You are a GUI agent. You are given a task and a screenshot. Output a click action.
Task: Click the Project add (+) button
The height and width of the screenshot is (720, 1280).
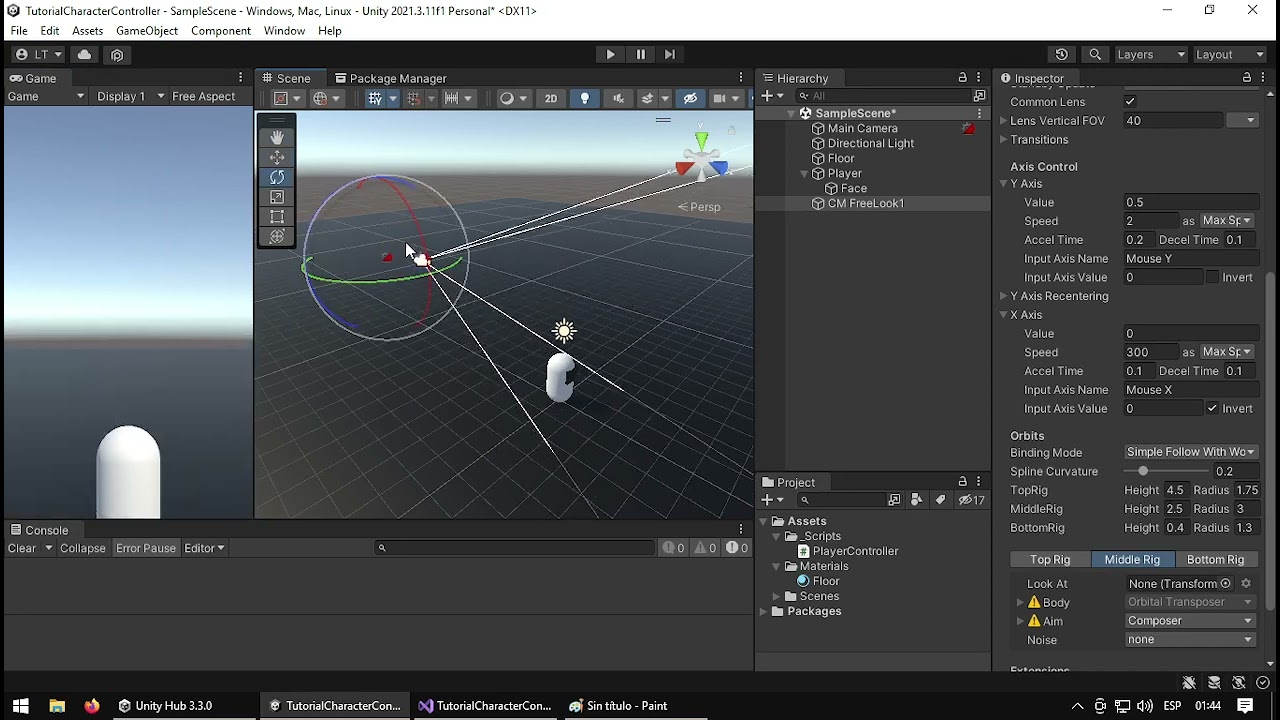(771, 500)
